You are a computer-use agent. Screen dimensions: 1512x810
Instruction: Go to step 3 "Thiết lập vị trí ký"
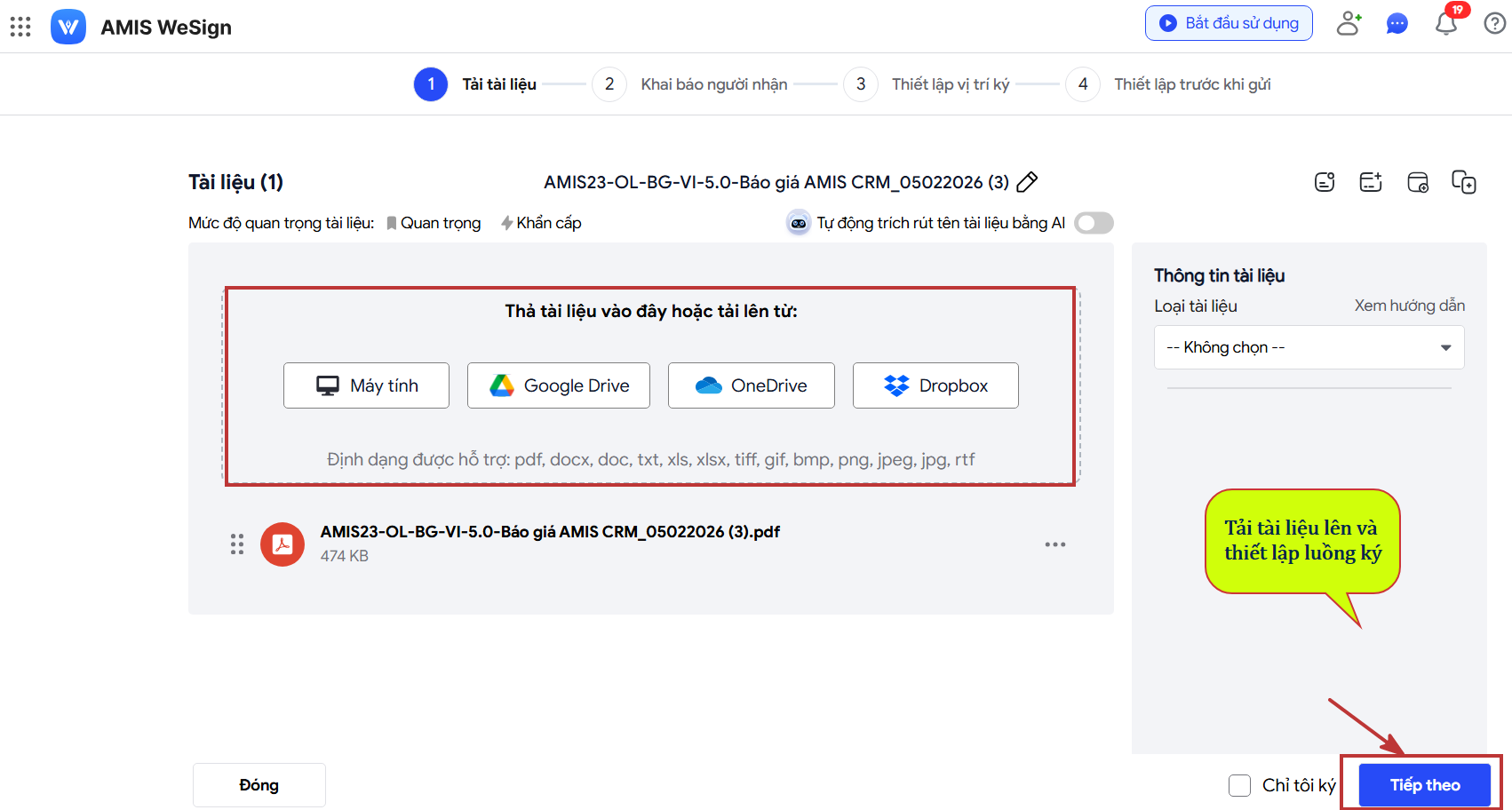(x=927, y=84)
